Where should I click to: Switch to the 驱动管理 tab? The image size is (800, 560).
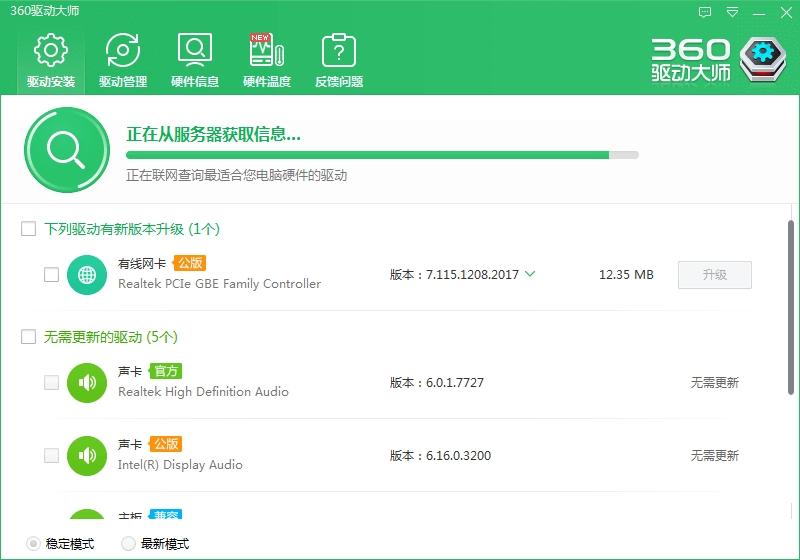pyautogui.click(x=123, y=60)
